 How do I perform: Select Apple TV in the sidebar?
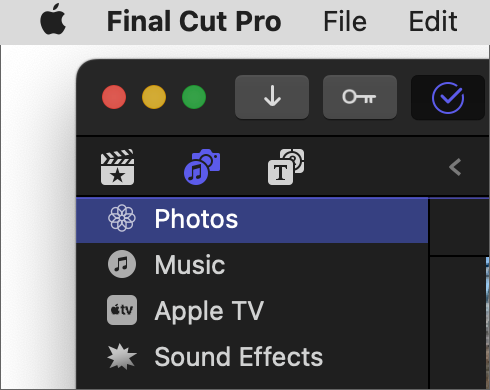point(252,311)
